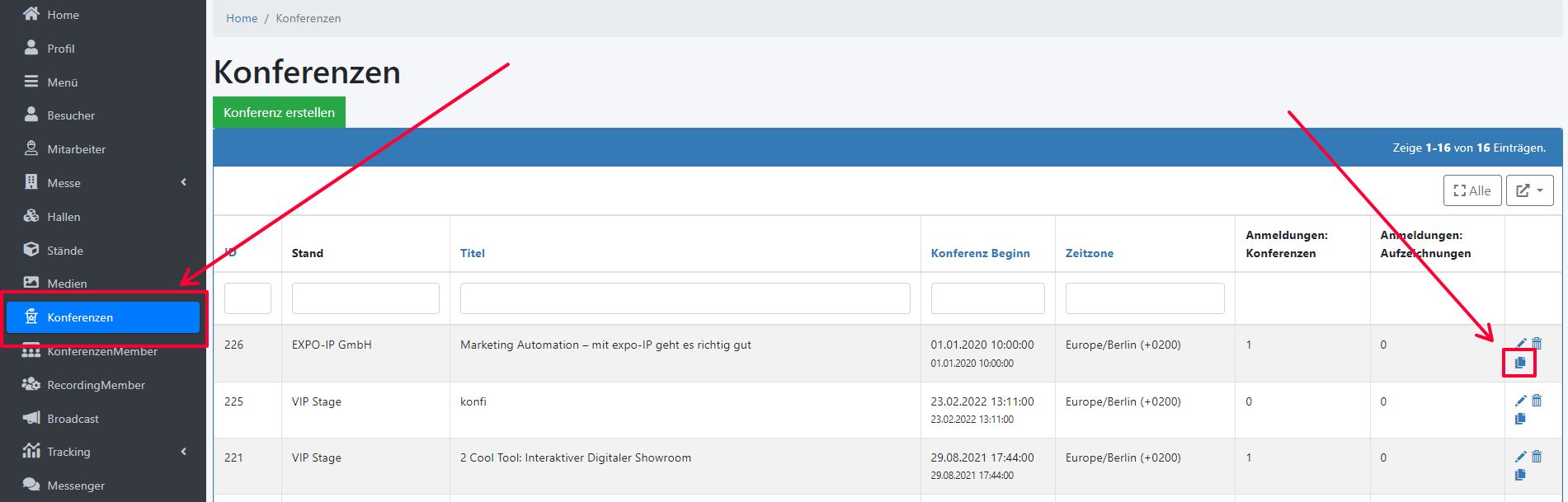Delete conference 226 using the trash icon
This screenshot has width=1568, height=502.
point(1537,344)
